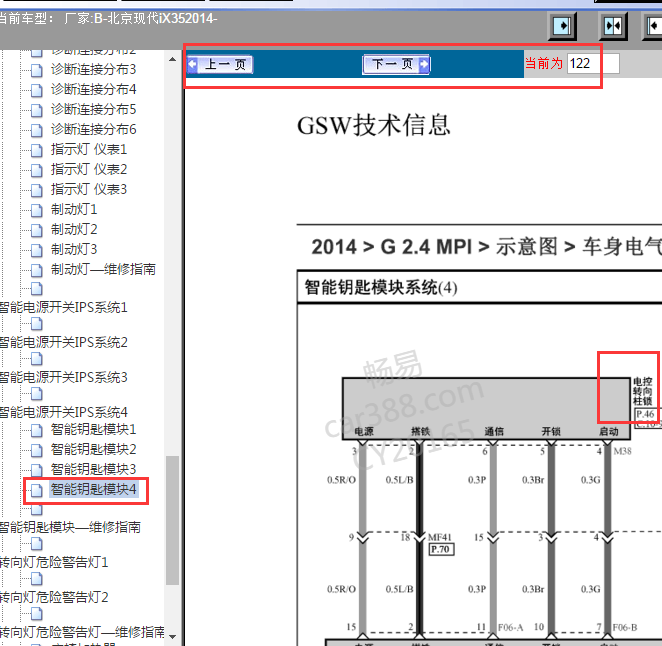662x646 pixels.
Task: Open 转向灯危险警告灯—维修指南 entry
Action: [x=82, y=632]
